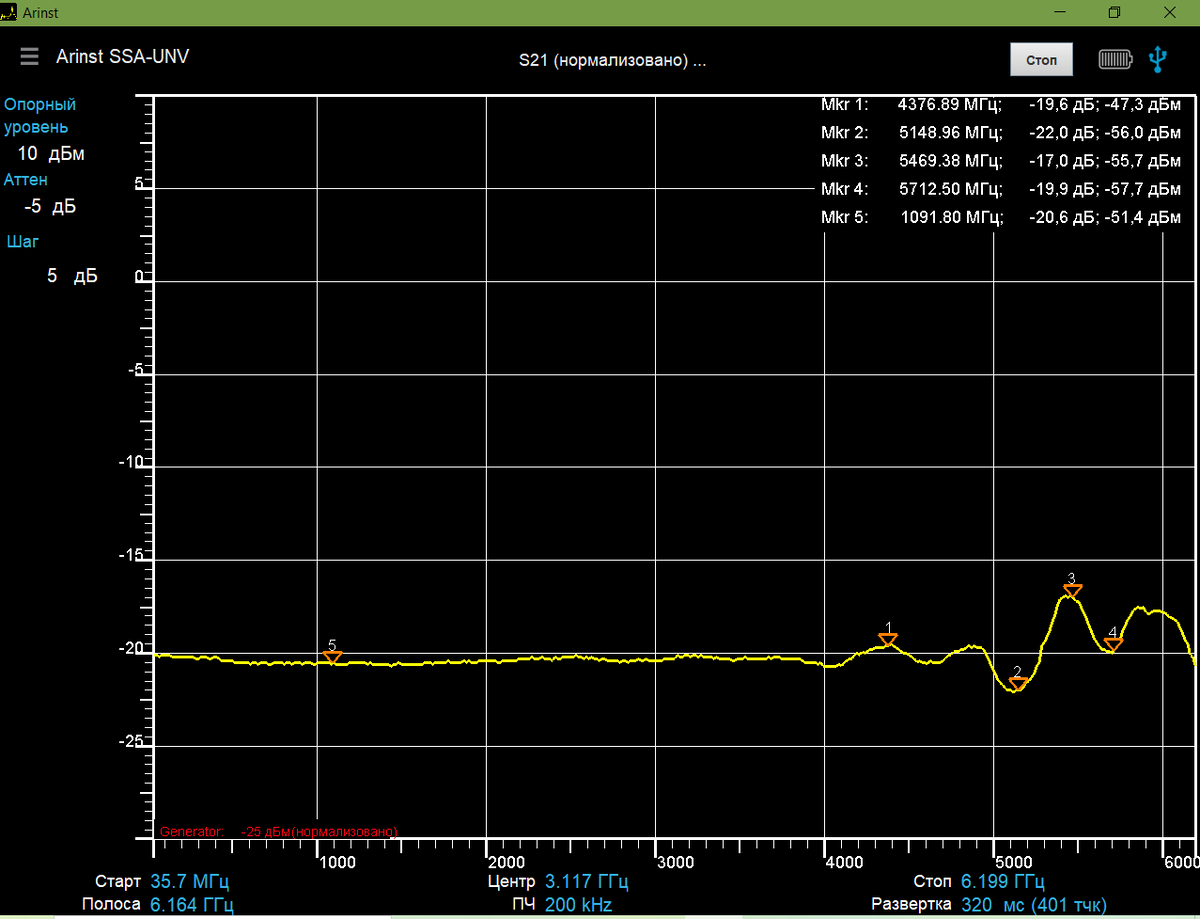The width and height of the screenshot is (1200, 919).
Task: Click the Центр label
Action: [512, 882]
